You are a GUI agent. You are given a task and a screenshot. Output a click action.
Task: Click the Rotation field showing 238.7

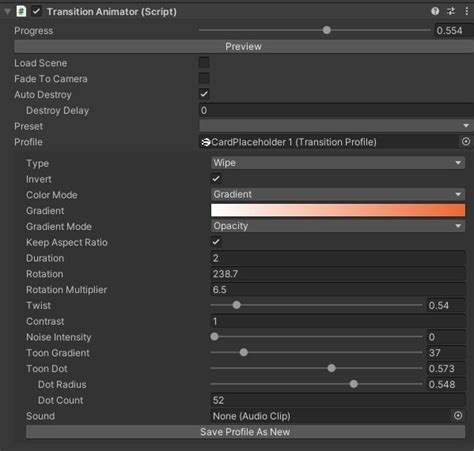click(x=338, y=274)
